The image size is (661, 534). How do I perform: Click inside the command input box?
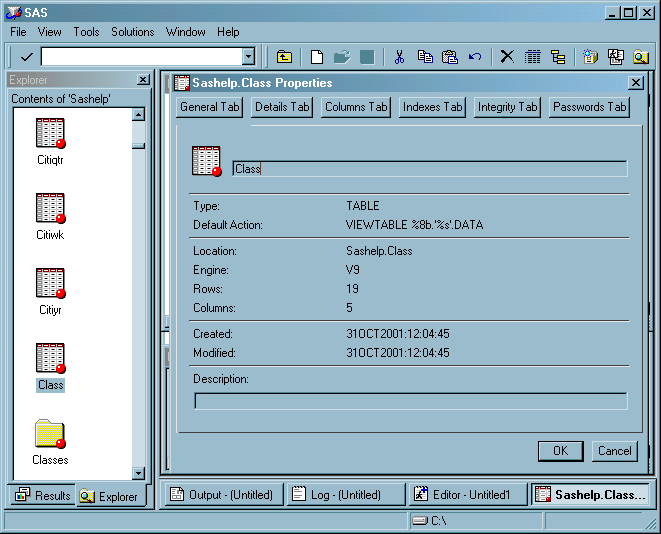tap(142, 56)
